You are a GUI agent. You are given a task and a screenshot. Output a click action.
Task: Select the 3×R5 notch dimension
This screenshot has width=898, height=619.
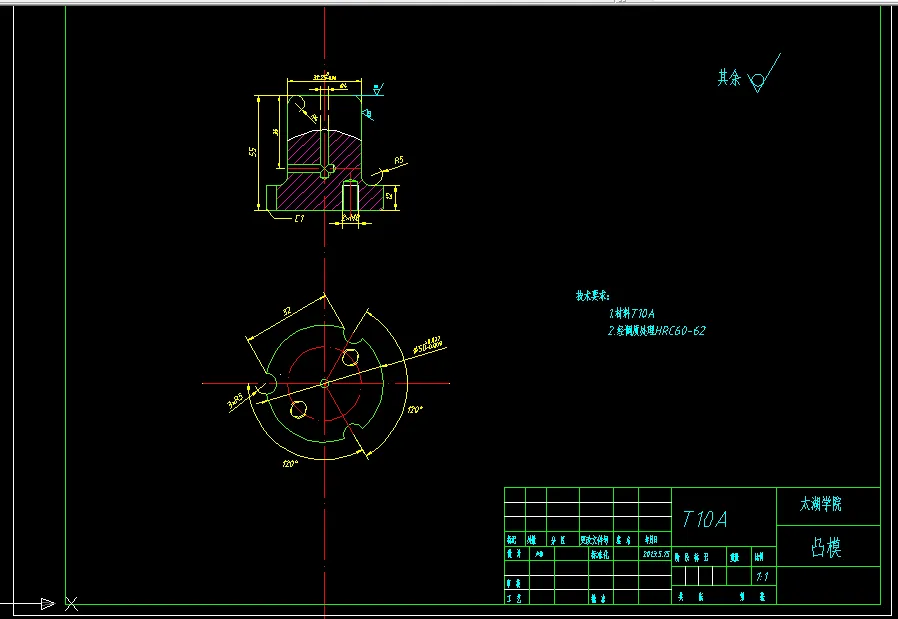coord(235,400)
